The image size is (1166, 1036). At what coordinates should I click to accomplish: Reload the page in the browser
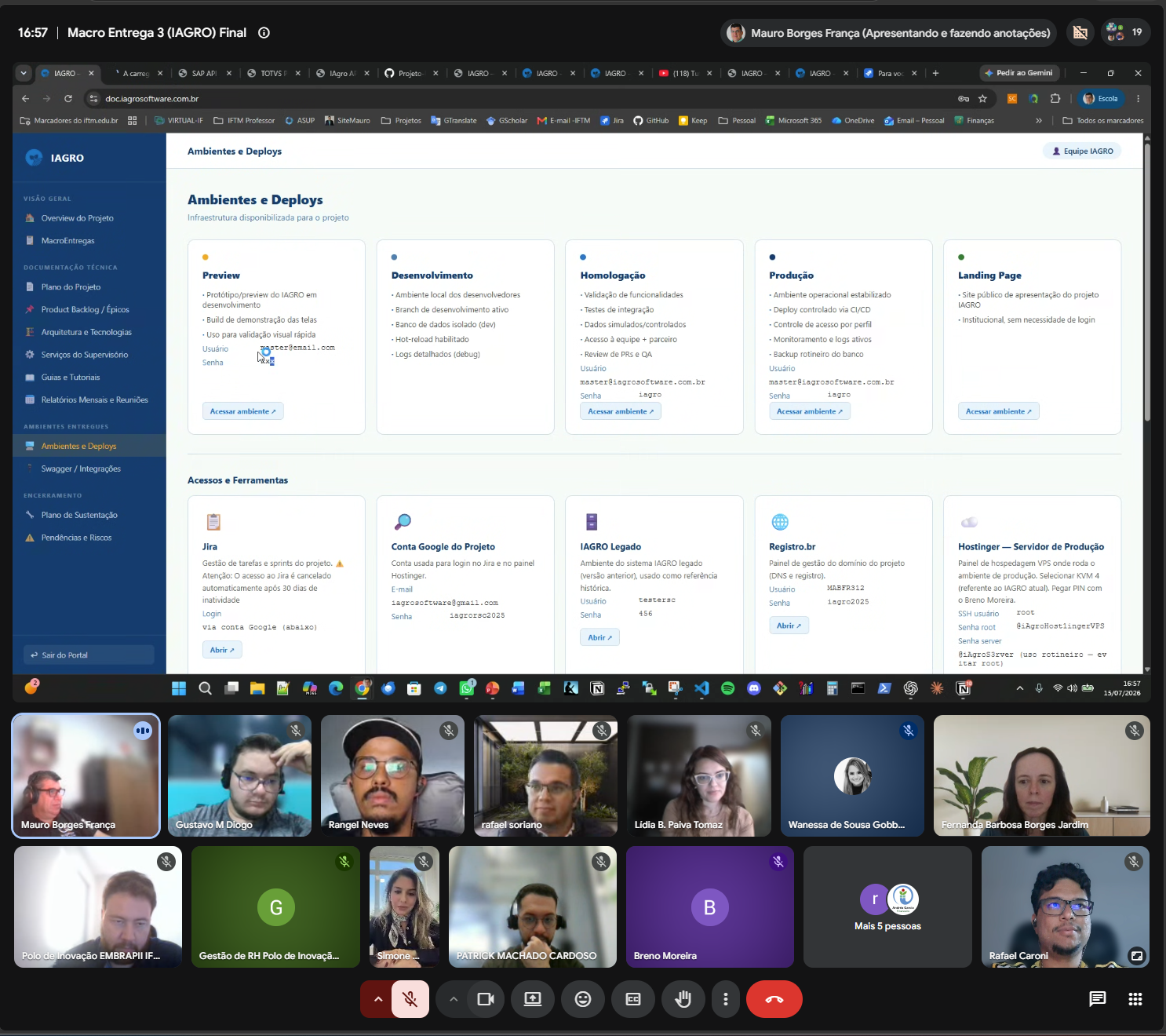[68, 99]
